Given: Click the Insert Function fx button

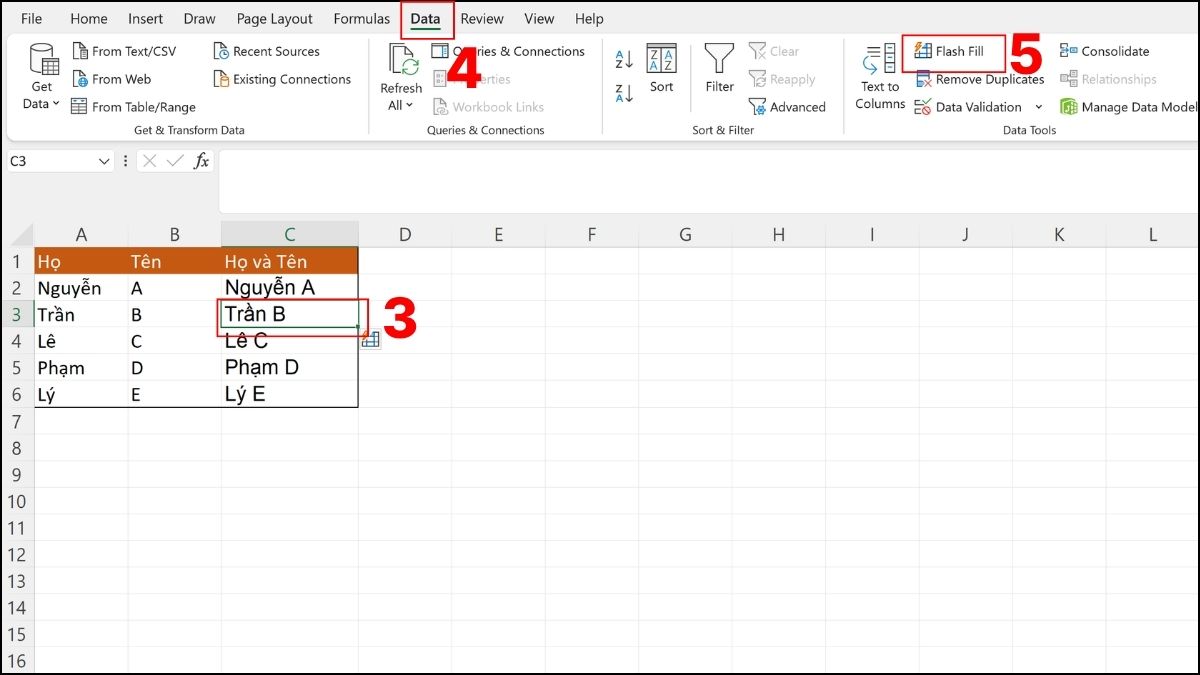Looking at the screenshot, I should [x=201, y=161].
